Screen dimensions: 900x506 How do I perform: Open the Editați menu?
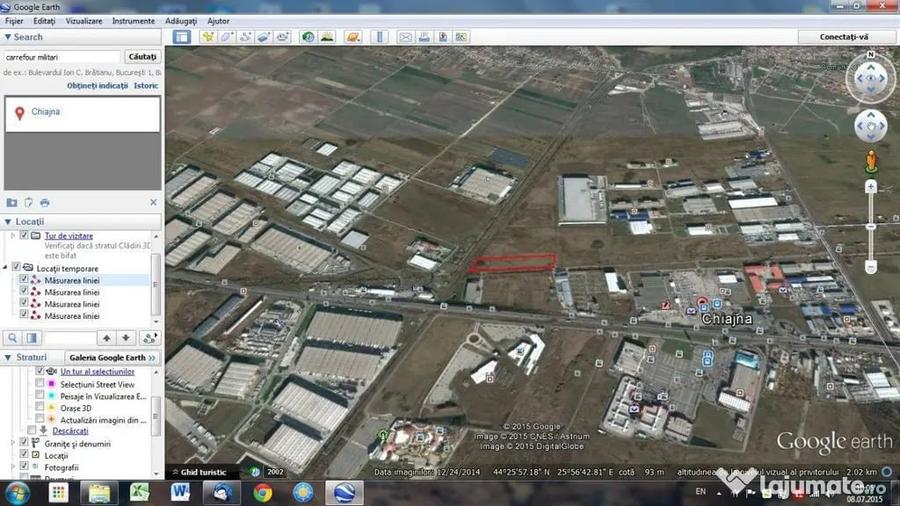pos(44,21)
